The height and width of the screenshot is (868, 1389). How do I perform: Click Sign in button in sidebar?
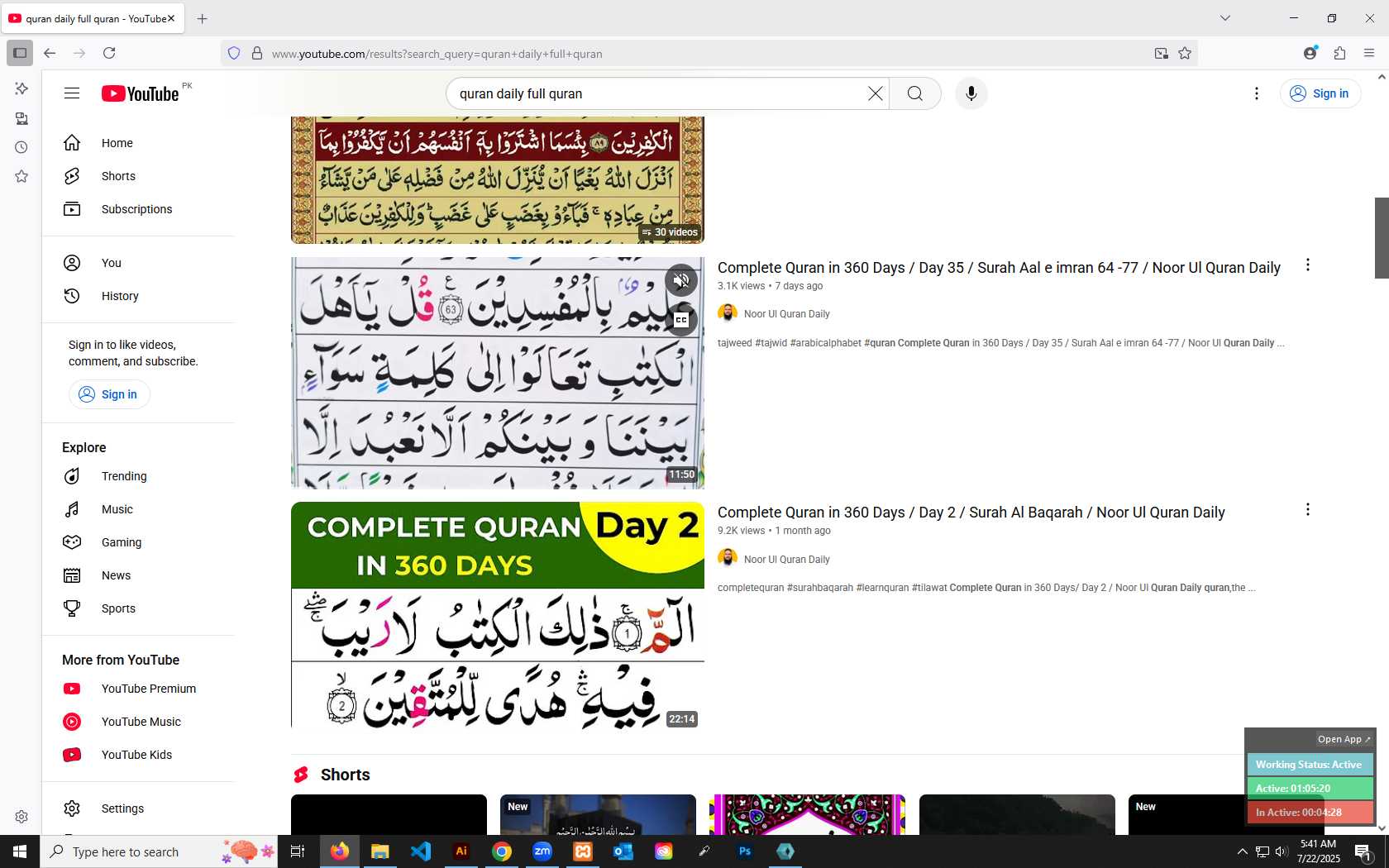click(109, 394)
